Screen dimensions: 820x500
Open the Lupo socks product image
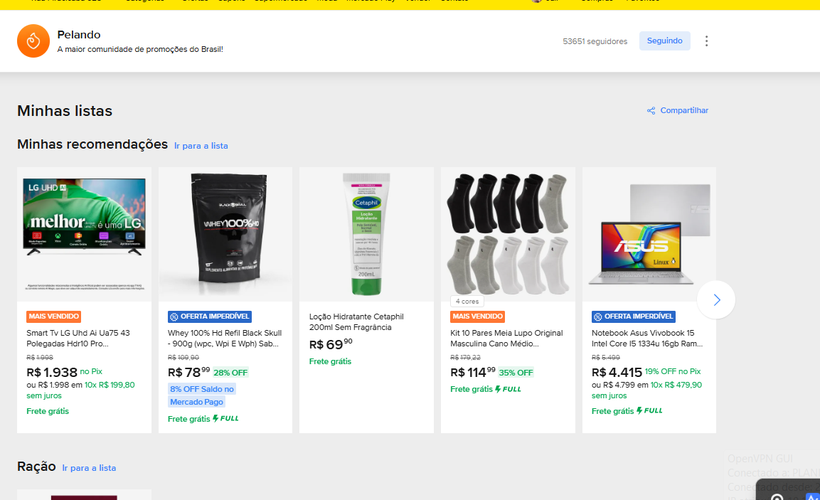[x=508, y=234]
